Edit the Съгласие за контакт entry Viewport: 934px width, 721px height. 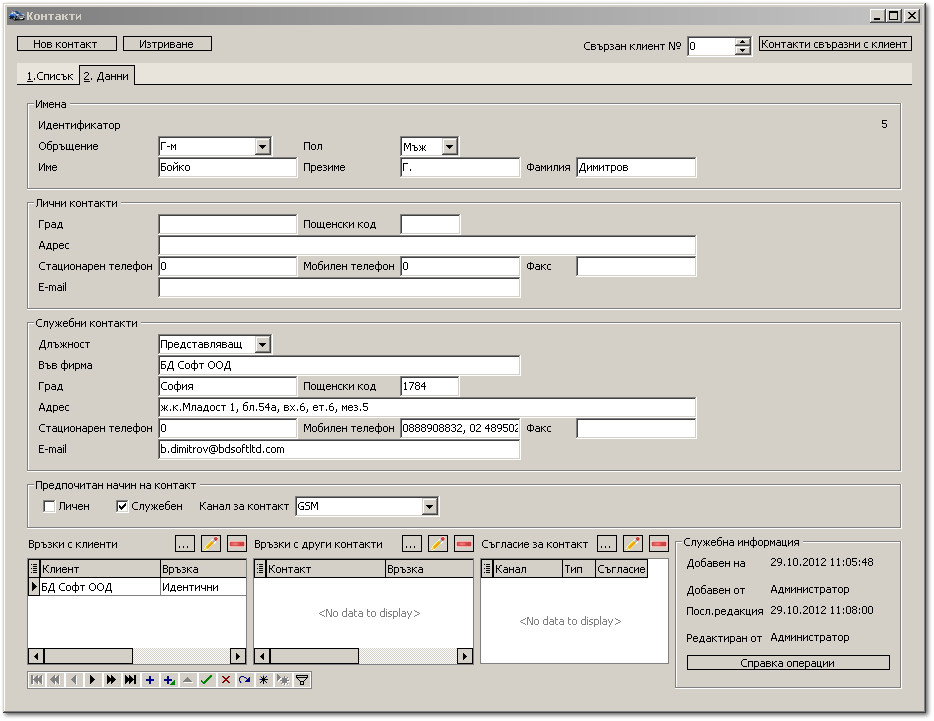tap(633, 543)
